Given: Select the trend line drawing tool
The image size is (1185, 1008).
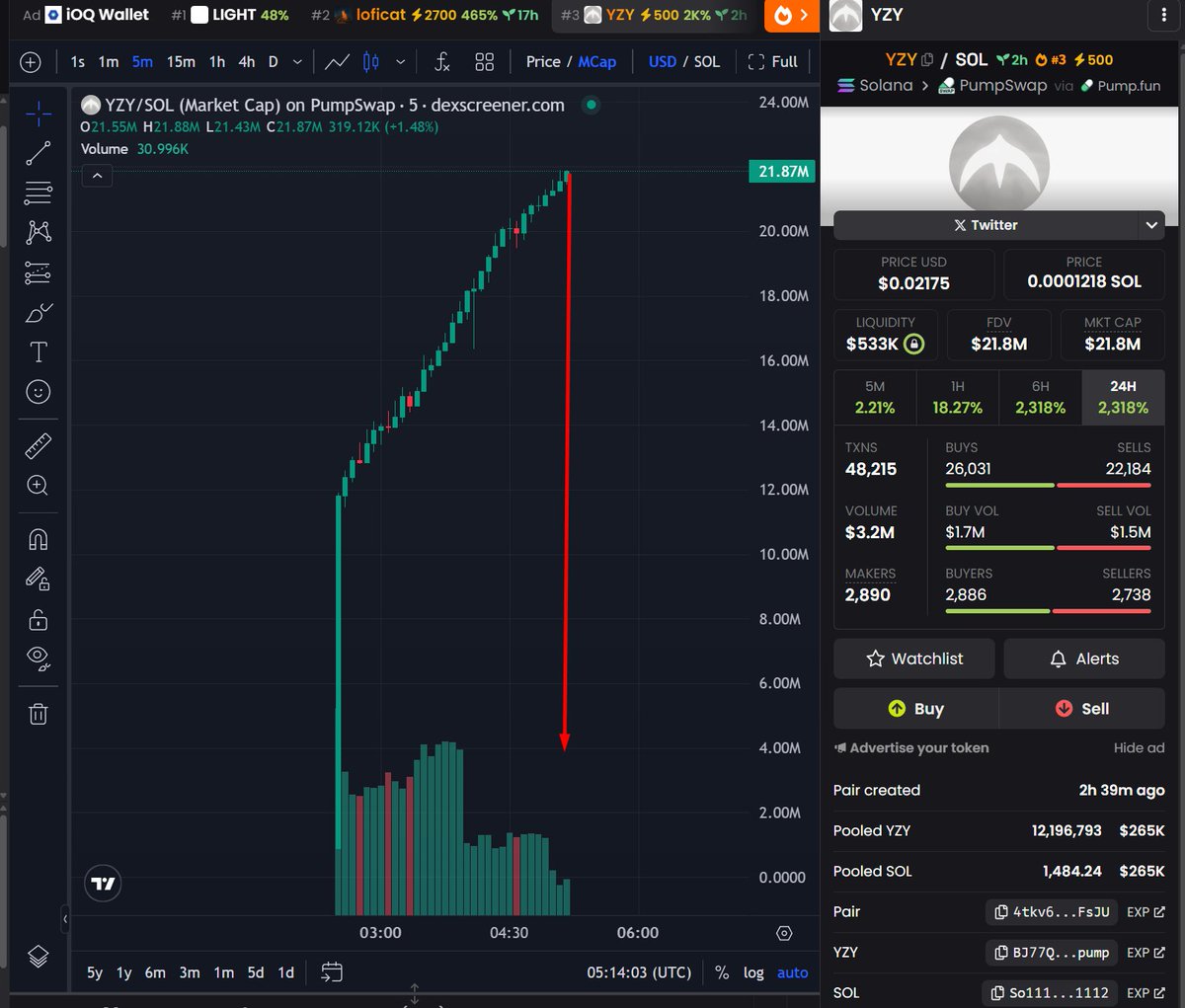Looking at the screenshot, I should click(x=39, y=153).
